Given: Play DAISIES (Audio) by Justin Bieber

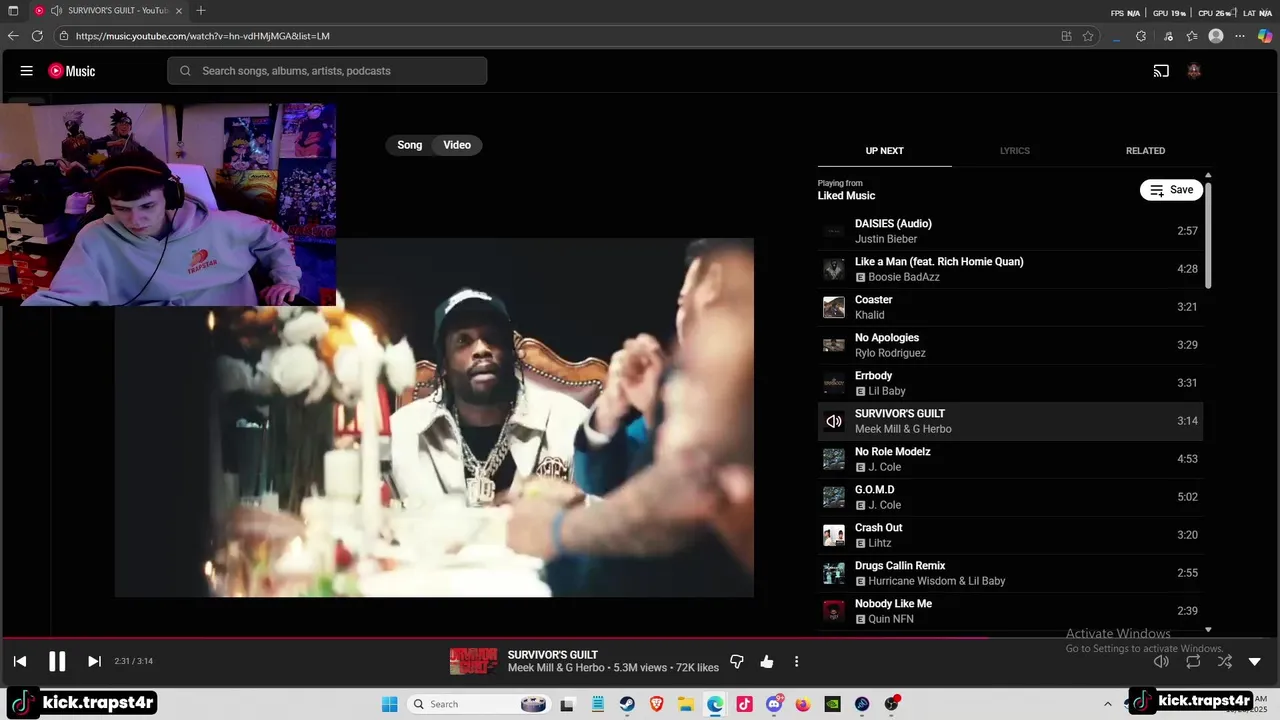Looking at the screenshot, I should click(1010, 231).
